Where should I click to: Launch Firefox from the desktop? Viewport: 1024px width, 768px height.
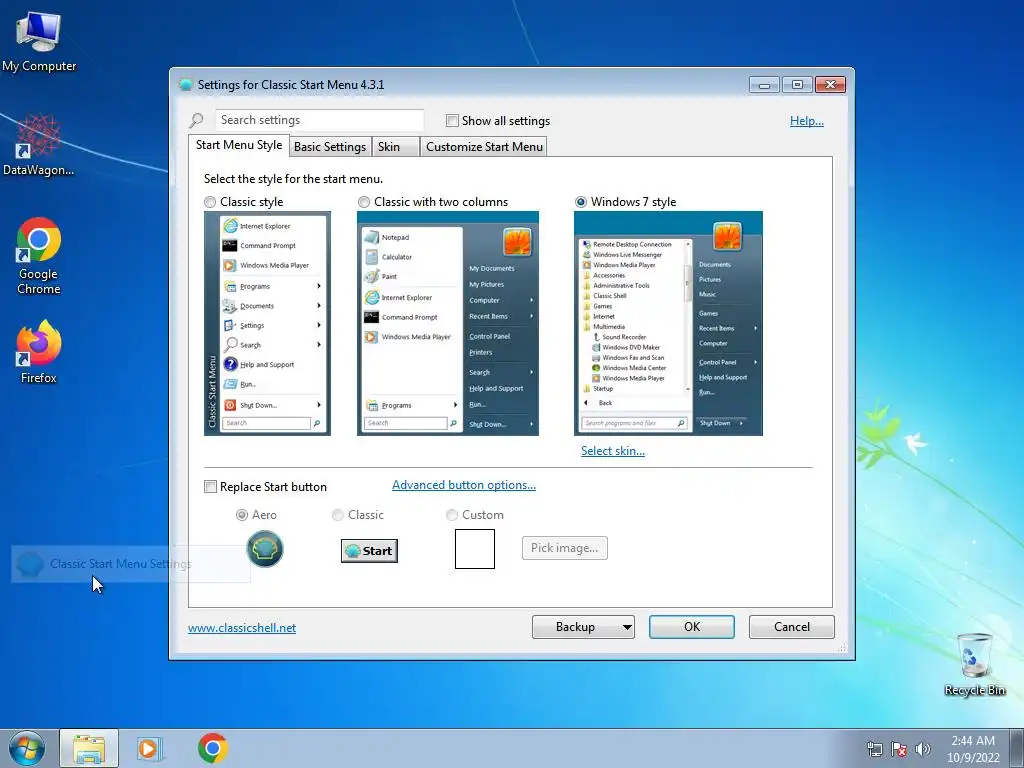pyautogui.click(x=39, y=351)
